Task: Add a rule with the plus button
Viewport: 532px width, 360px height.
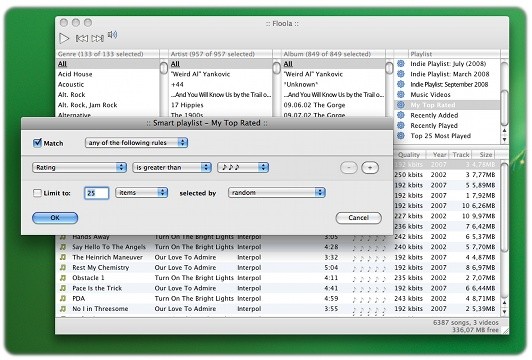Action: point(370,168)
